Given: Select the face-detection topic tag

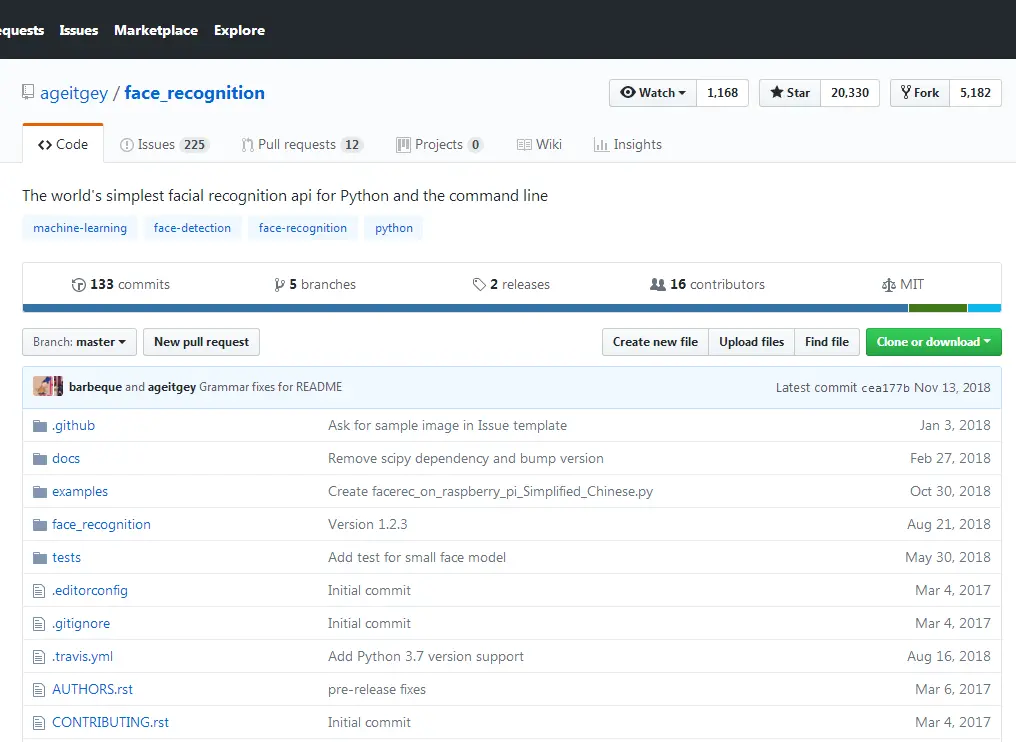Looking at the screenshot, I should click(x=192, y=228).
